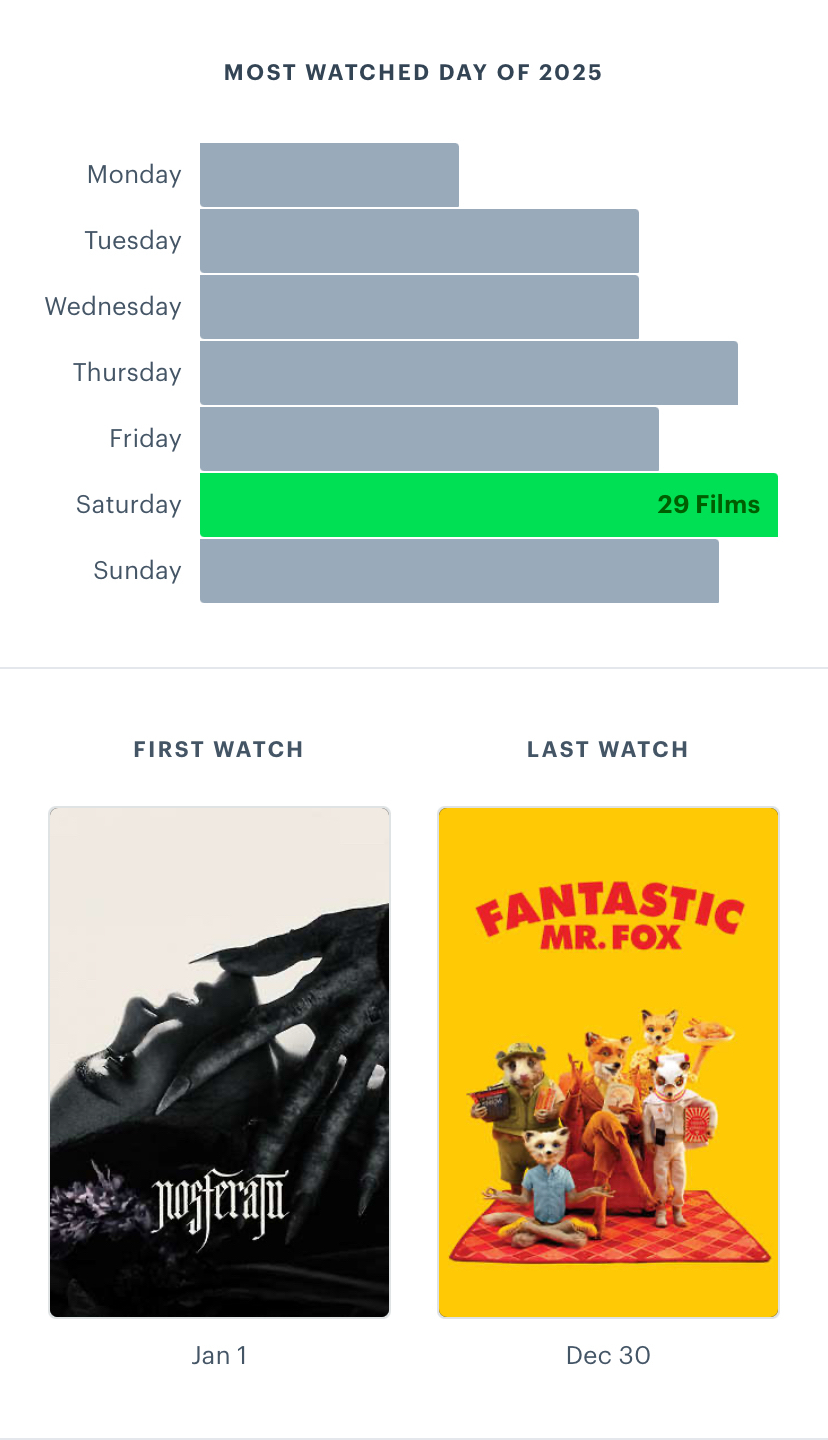Open the Nosferatu film poster
This screenshot has width=828, height=1440.
(219, 1062)
